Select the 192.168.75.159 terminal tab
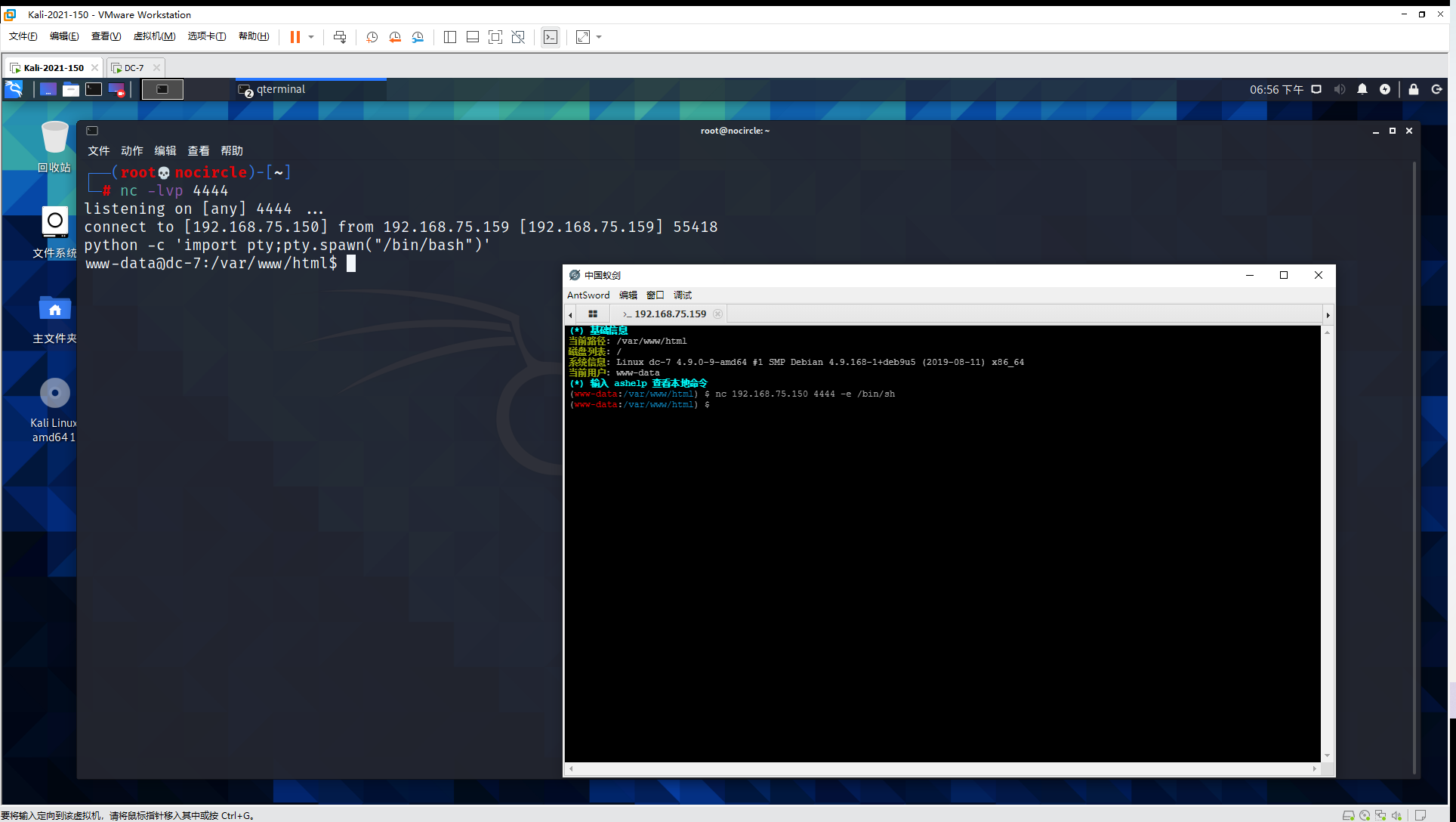The width and height of the screenshot is (1456, 822). (665, 314)
